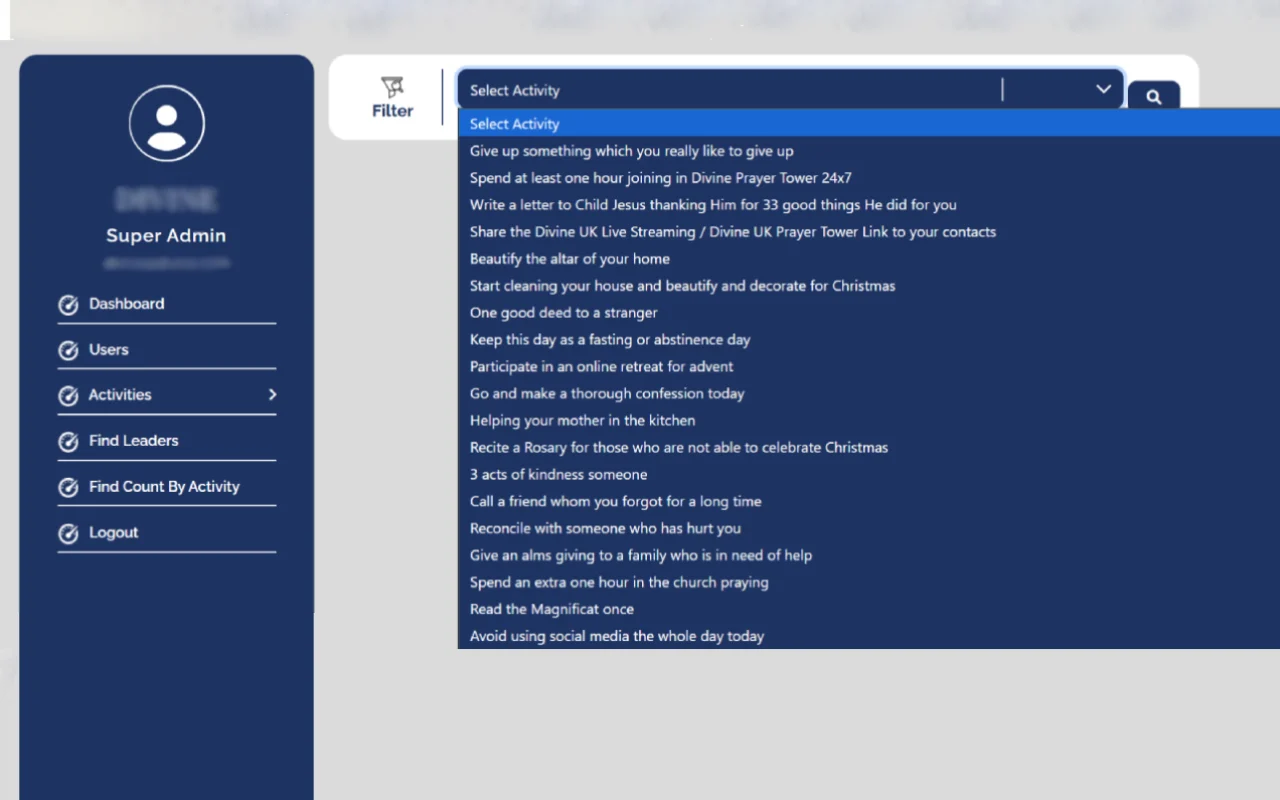This screenshot has width=1280, height=800.
Task: Click the icon beside Logout
Action: [68, 534]
